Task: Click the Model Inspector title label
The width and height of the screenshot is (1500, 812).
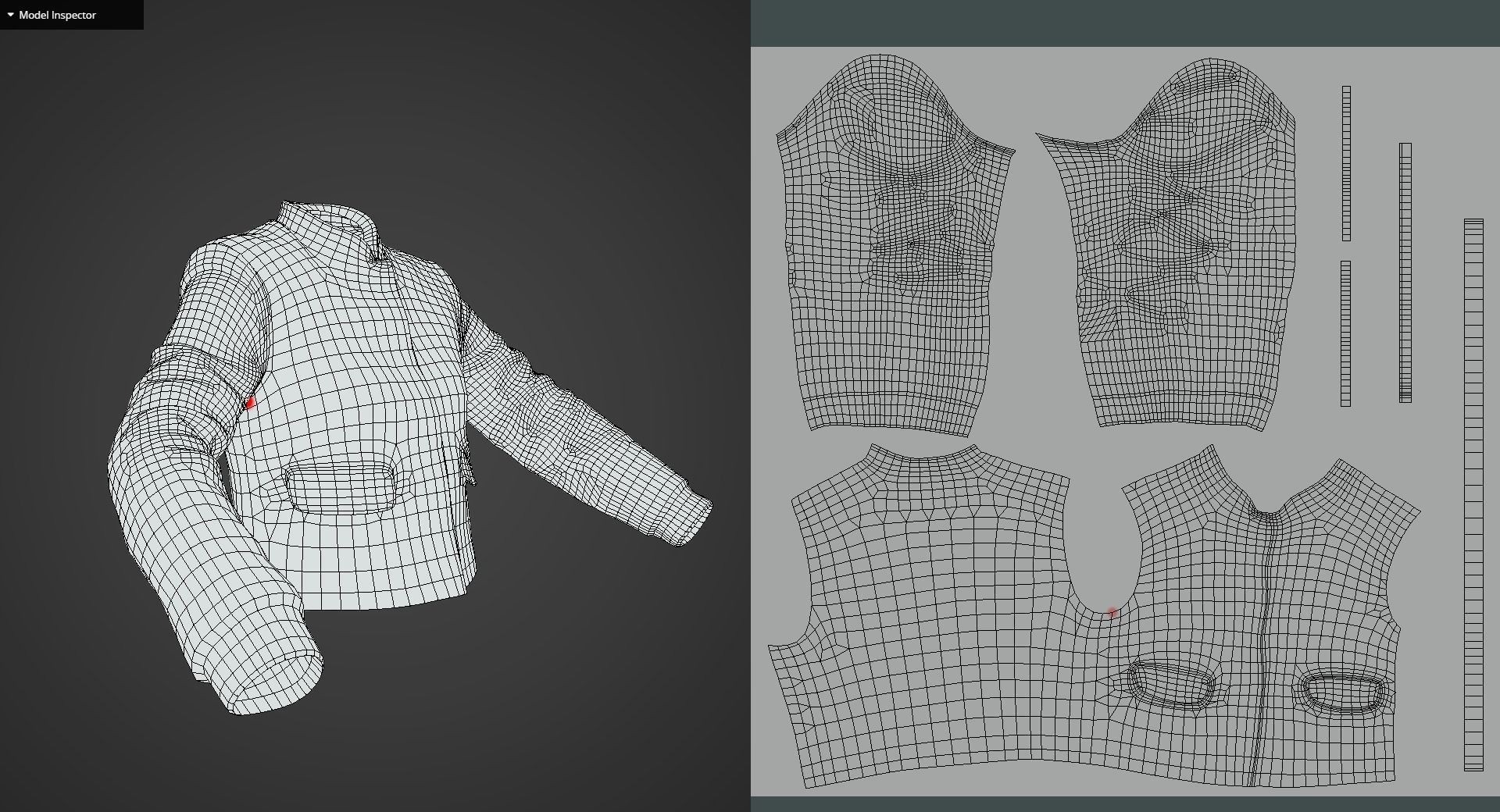Action: pos(58,15)
